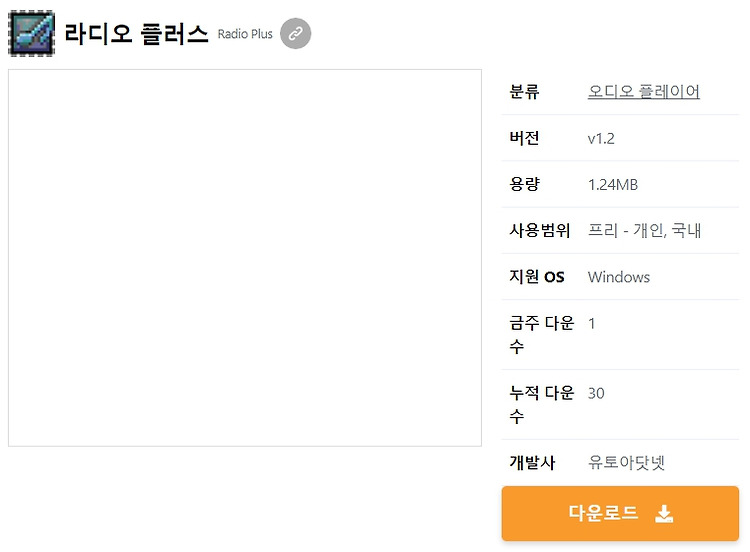Screen dimensions: 750x552
Task: Click the 유토아닷넷 developer name
Action: click(x=626, y=462)
